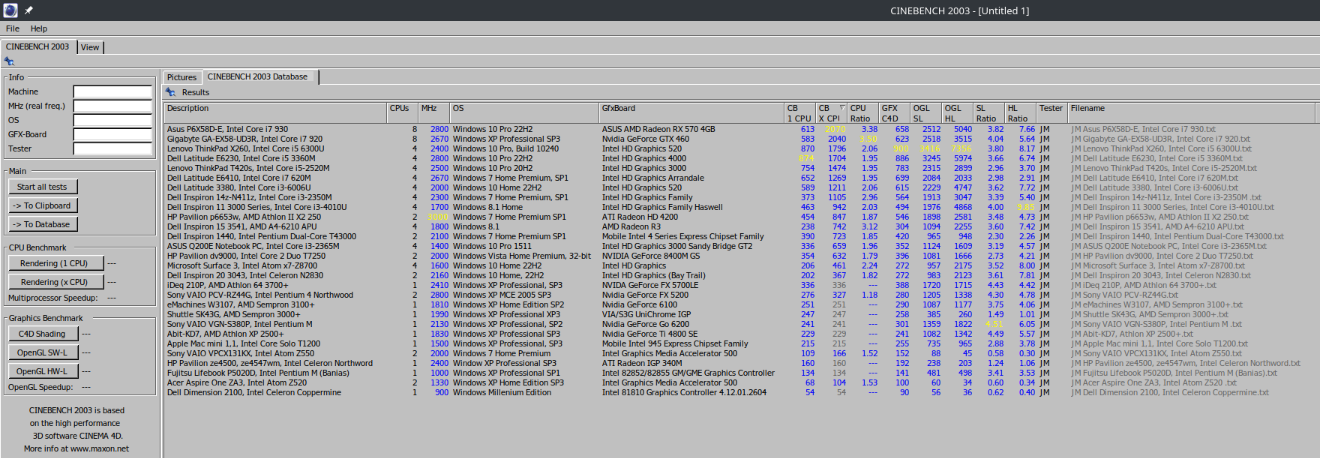
Task: Click the palette icon next to Results
Action: pos(171,92)
